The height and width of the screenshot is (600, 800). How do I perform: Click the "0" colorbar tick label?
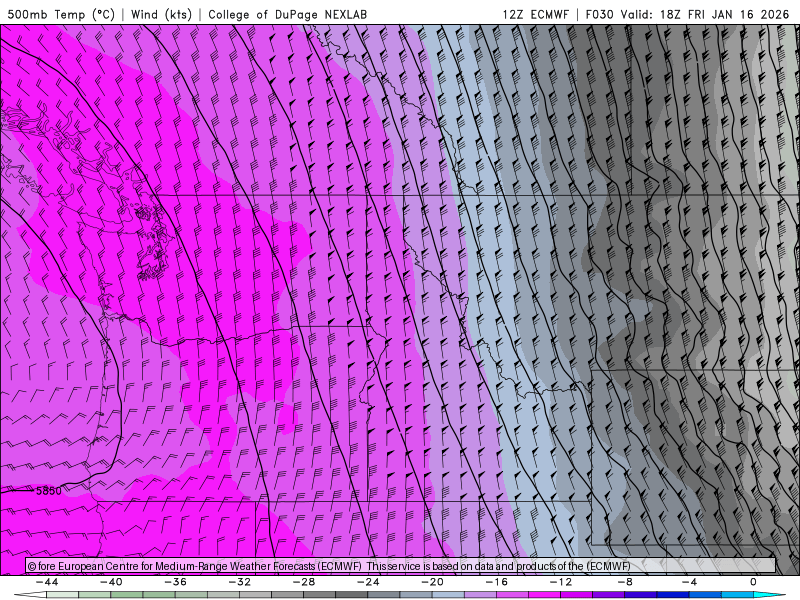[754, 582]
